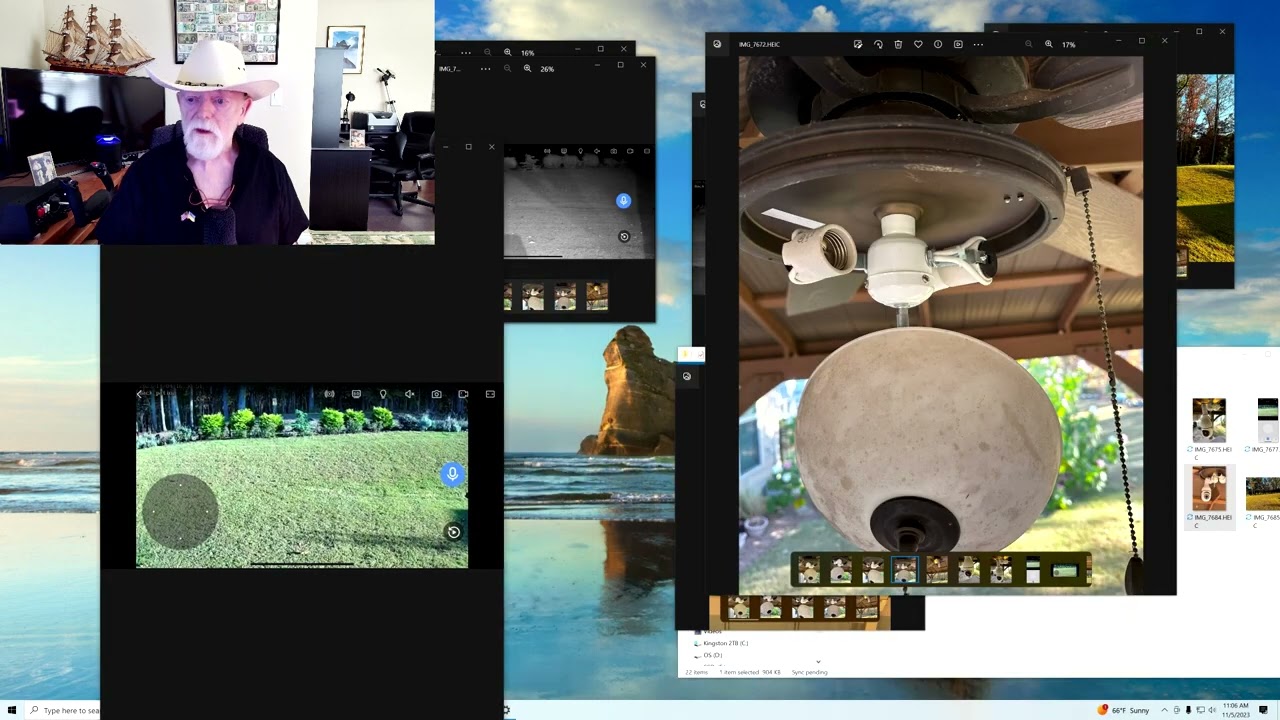Click taskbar search box
This screenshot has width=1280, height=720.
click(x=62, y=710)
